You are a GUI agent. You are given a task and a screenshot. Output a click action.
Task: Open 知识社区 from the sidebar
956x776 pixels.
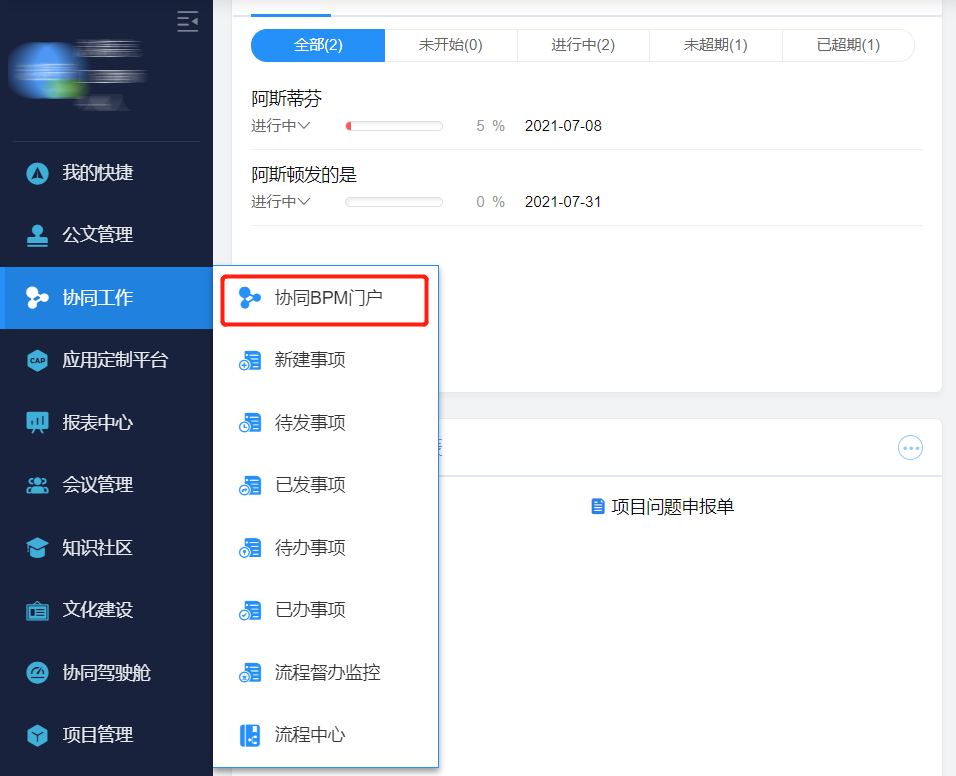click(38, 547)
